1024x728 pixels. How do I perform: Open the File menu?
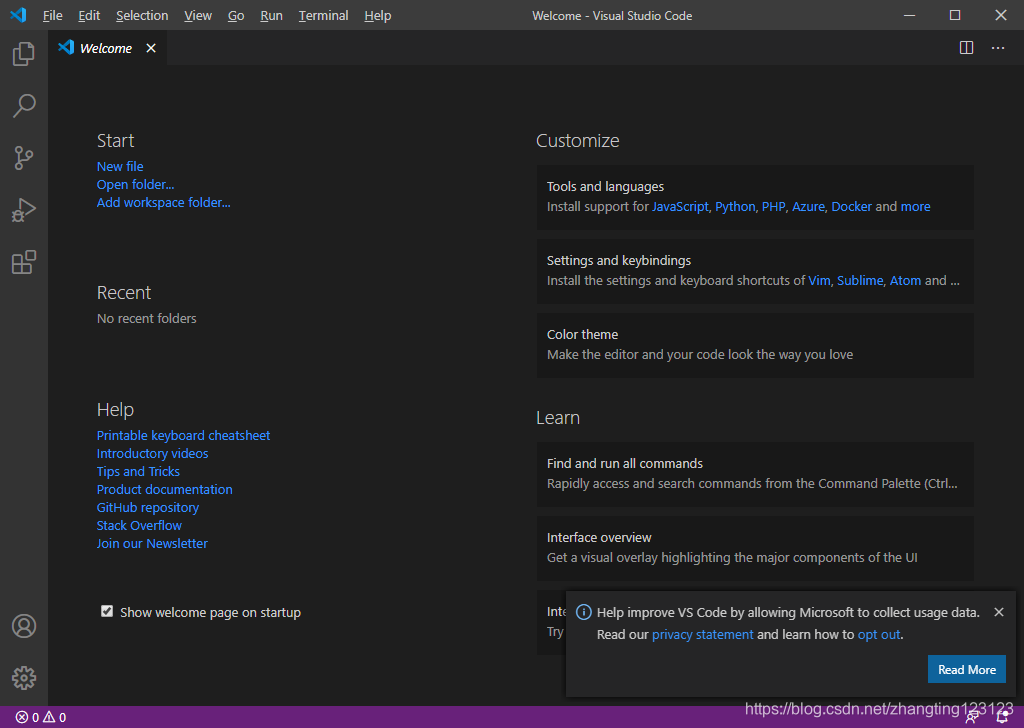(x=52, y=15)
